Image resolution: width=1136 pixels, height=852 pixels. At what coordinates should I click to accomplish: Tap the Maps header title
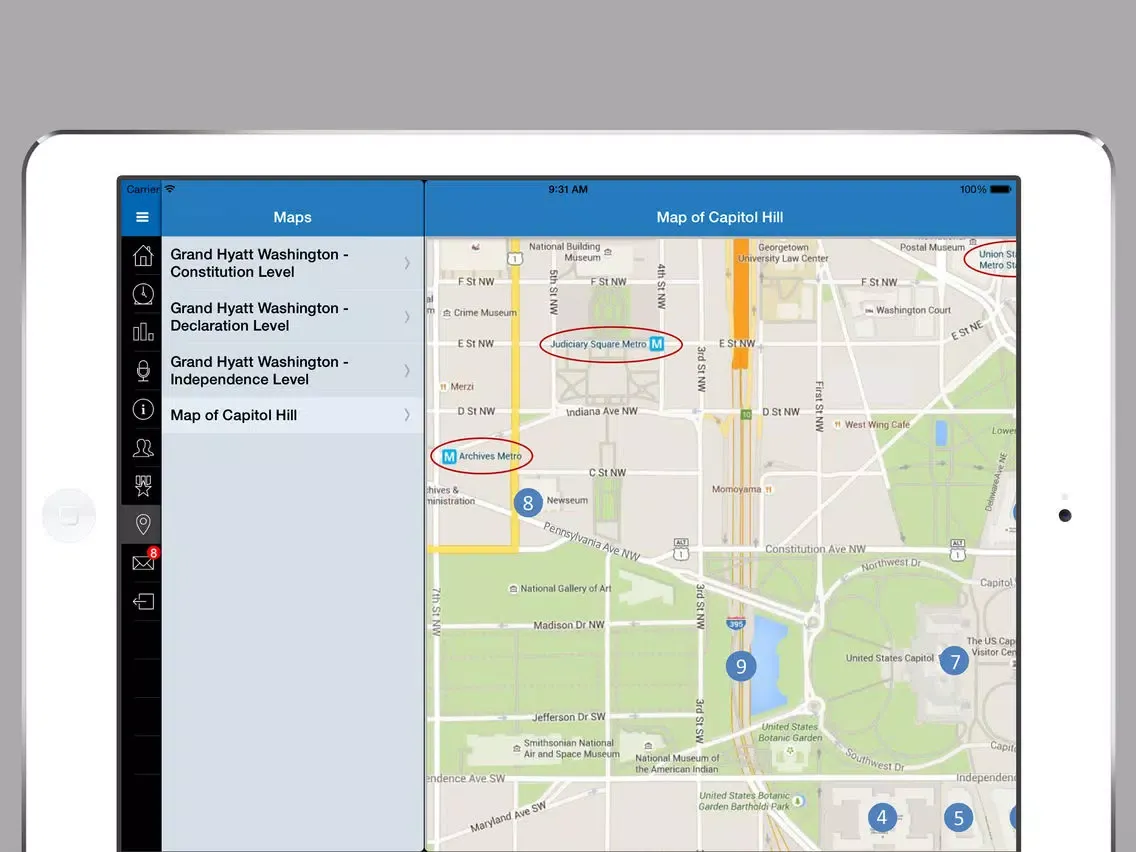click(292, 217)
